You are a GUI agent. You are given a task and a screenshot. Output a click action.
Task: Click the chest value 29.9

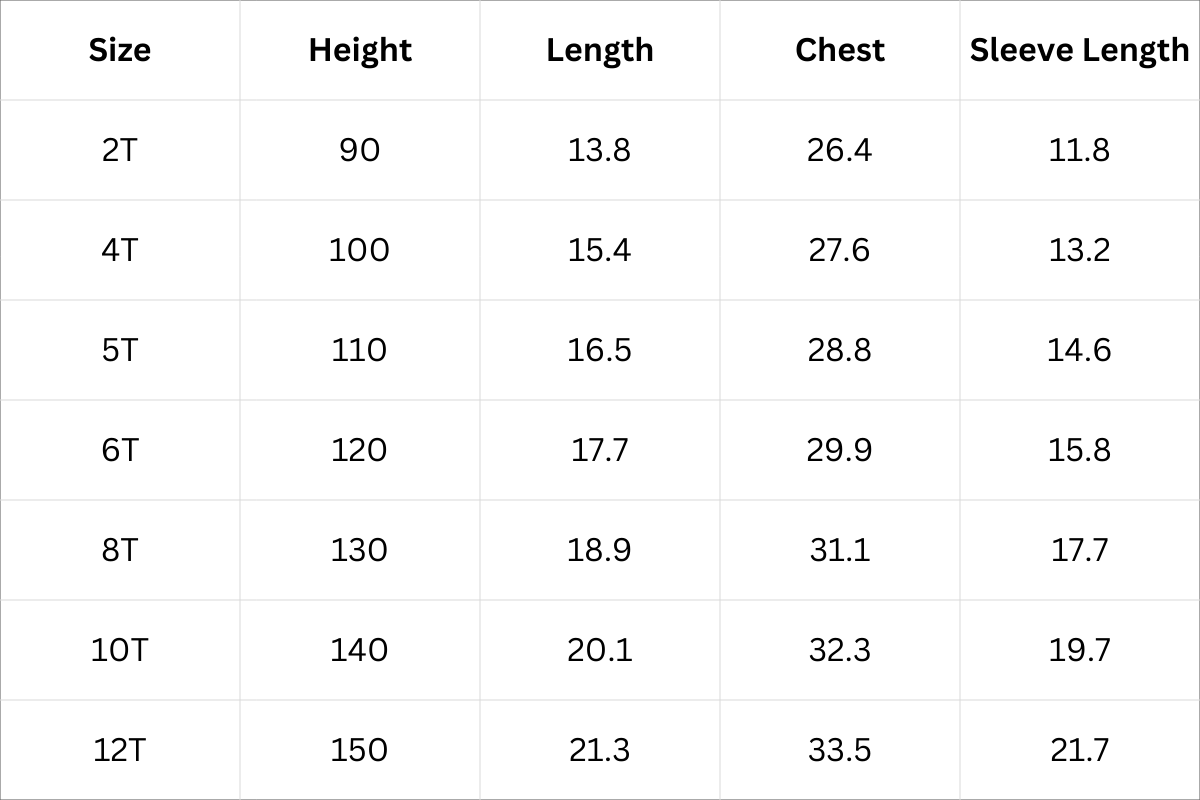(840, 450)
